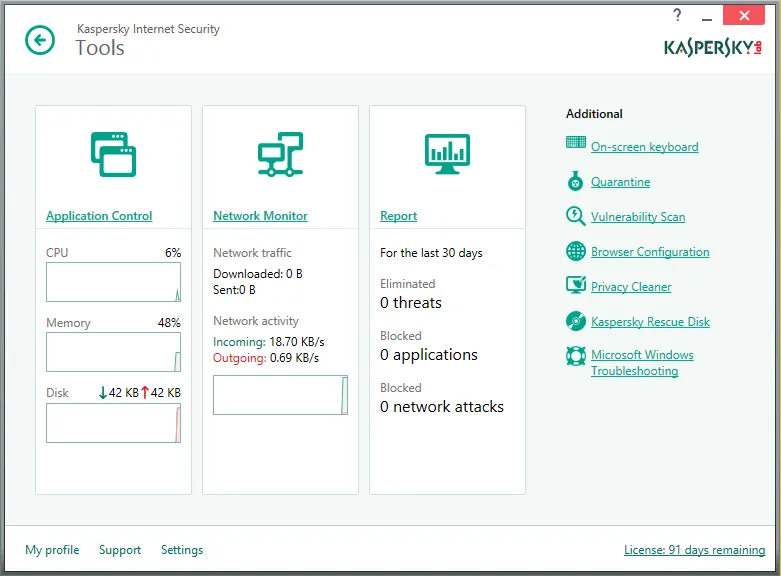
Task: Click 'Outgoing: 0.69 KB/s' text
Action: coord(266,358)
